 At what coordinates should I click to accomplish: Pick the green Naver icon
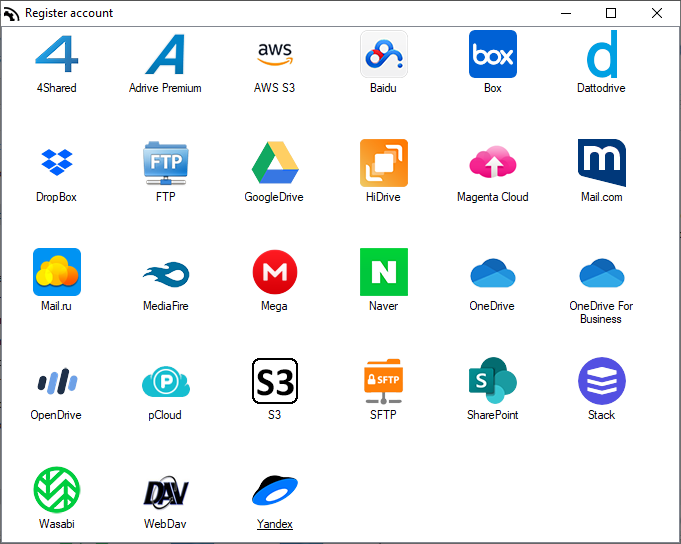click(x=383, y=272)
